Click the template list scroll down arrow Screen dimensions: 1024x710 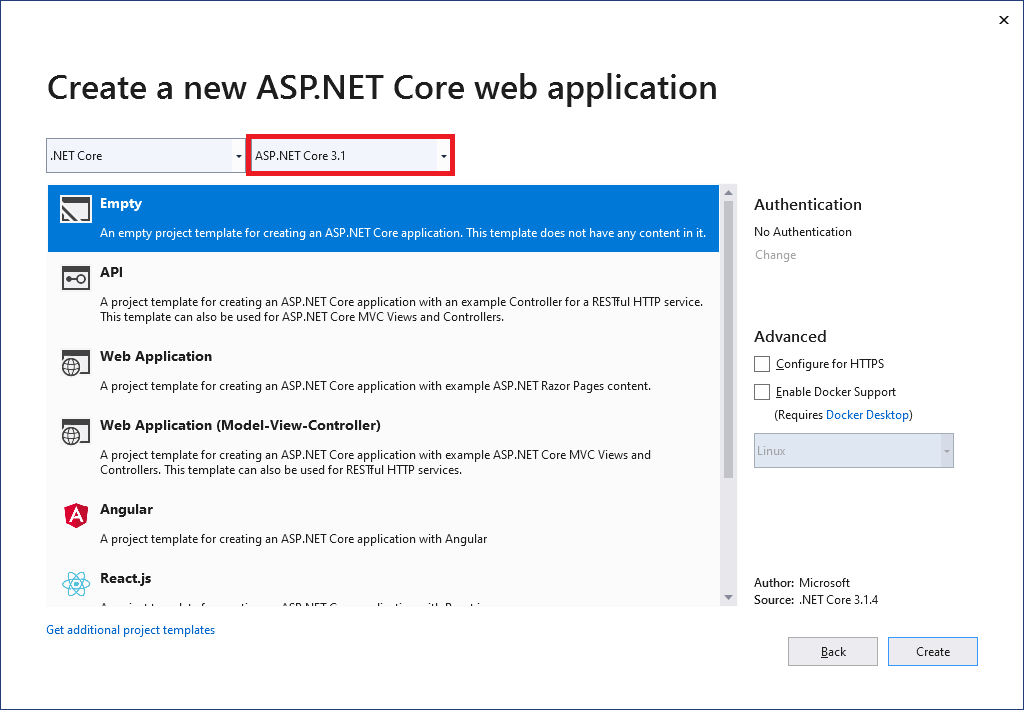tap(728, 598)
